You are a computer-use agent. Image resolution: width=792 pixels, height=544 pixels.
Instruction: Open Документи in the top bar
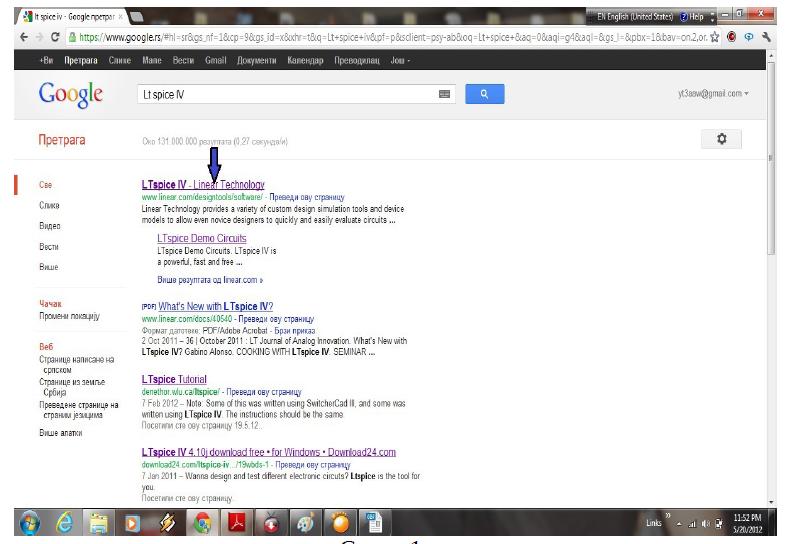(257, 60)
